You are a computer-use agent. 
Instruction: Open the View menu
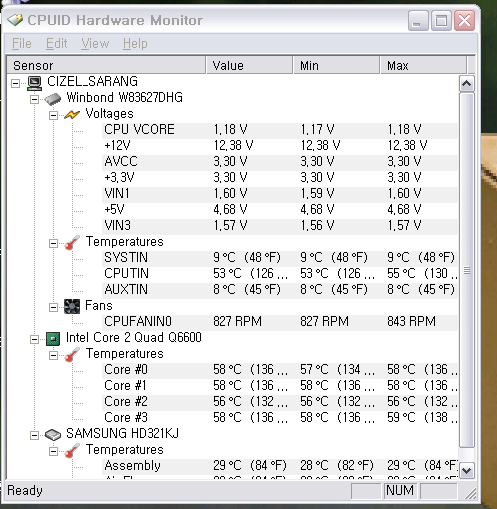[95, 43]
